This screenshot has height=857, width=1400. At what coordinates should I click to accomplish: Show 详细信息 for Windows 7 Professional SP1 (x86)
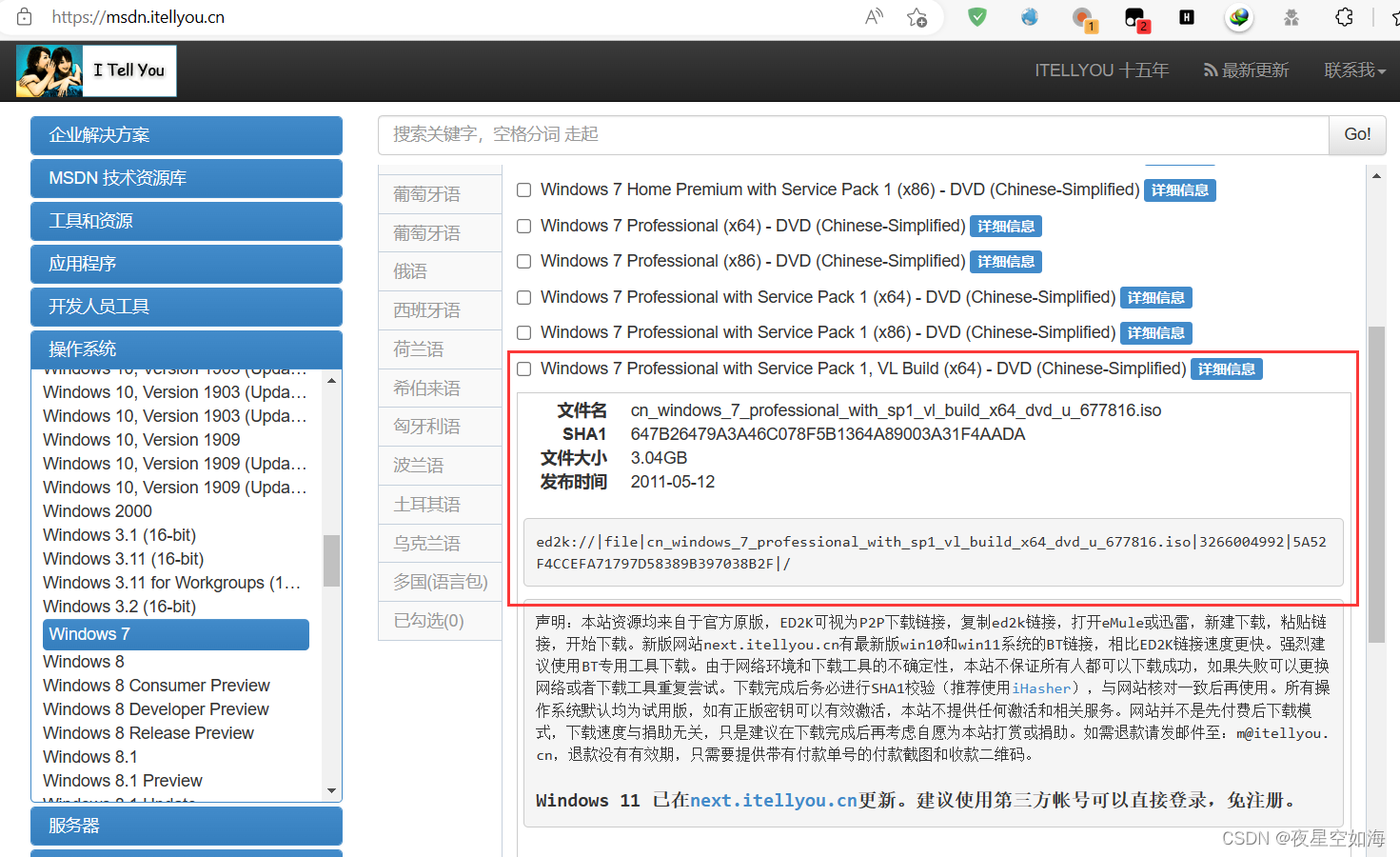pos(1155,333)
